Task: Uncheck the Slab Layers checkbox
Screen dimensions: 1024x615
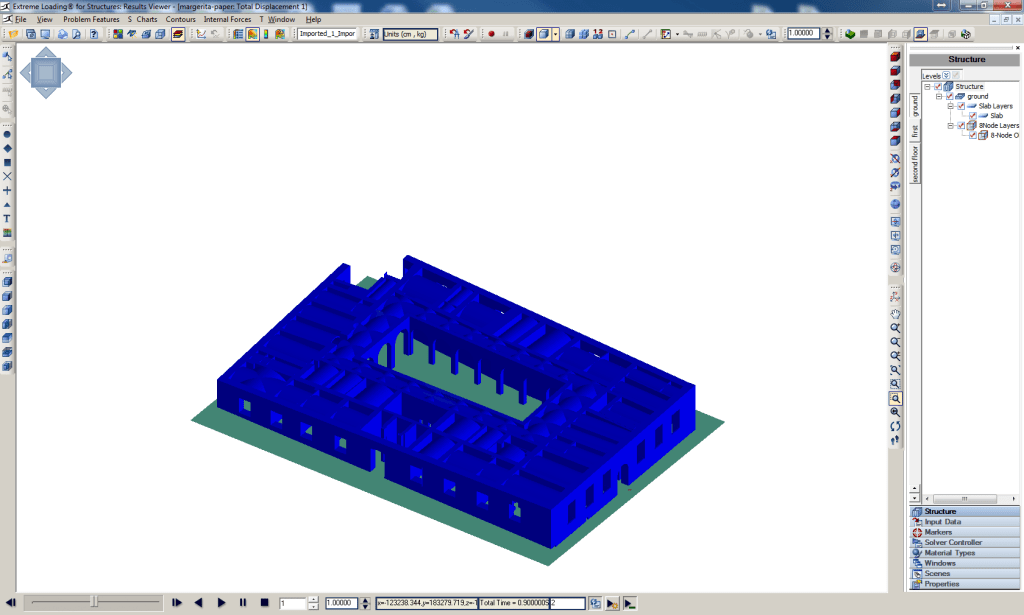Action: coord(961,106)
